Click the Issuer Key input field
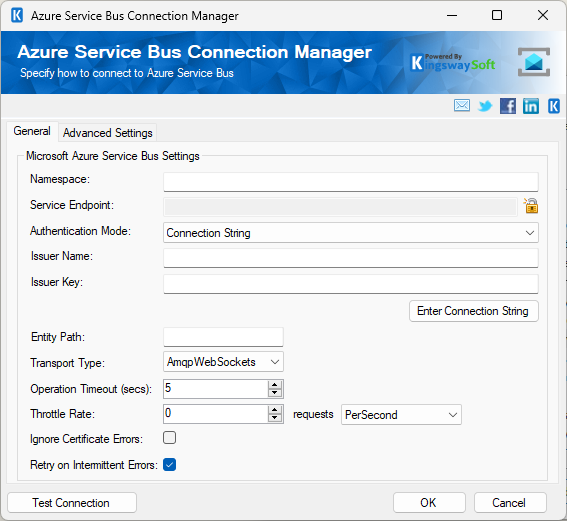This screenshot has width=567, height=521. (351, 284)
